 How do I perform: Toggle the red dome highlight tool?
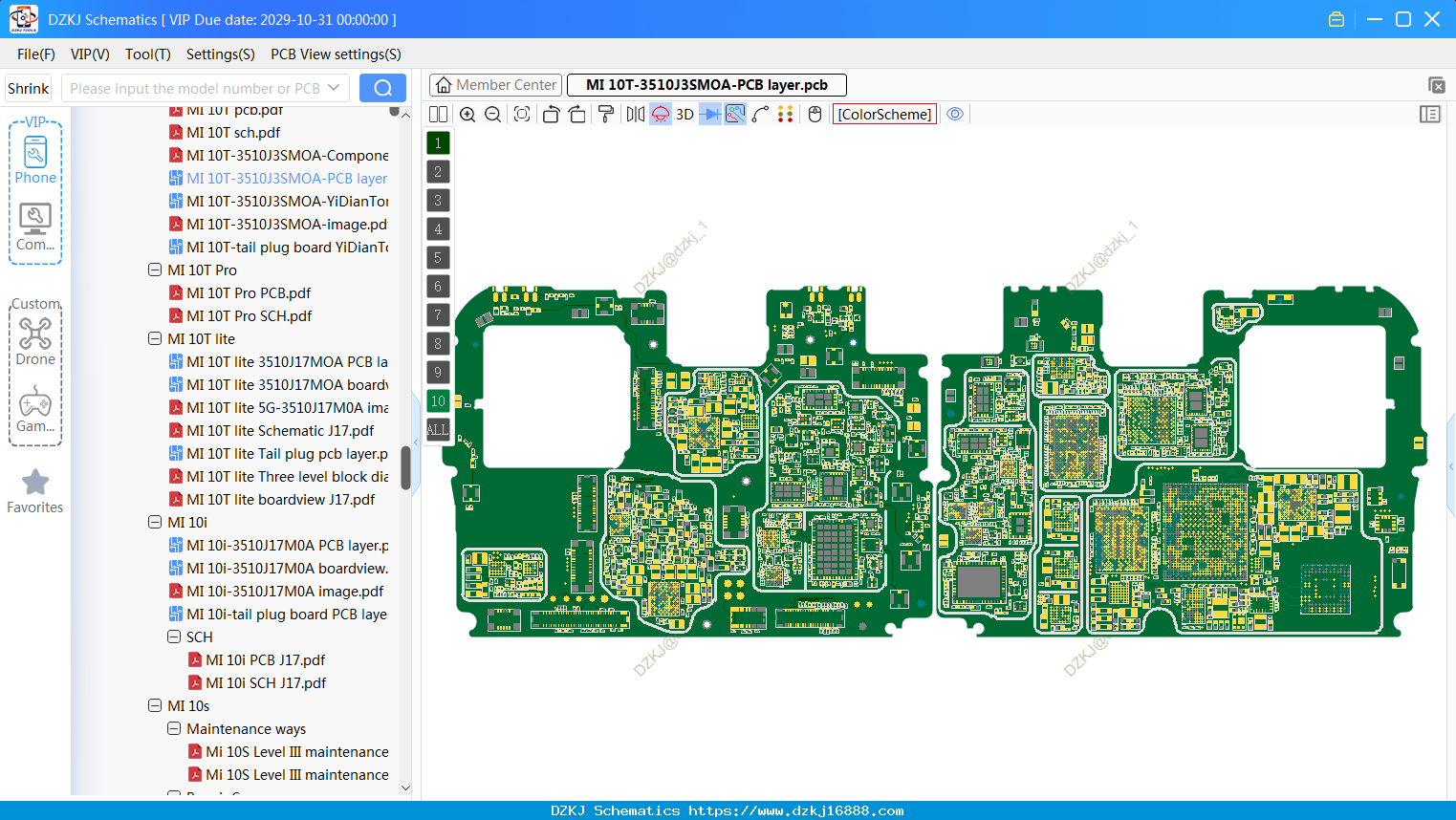(x=661, y=115)
